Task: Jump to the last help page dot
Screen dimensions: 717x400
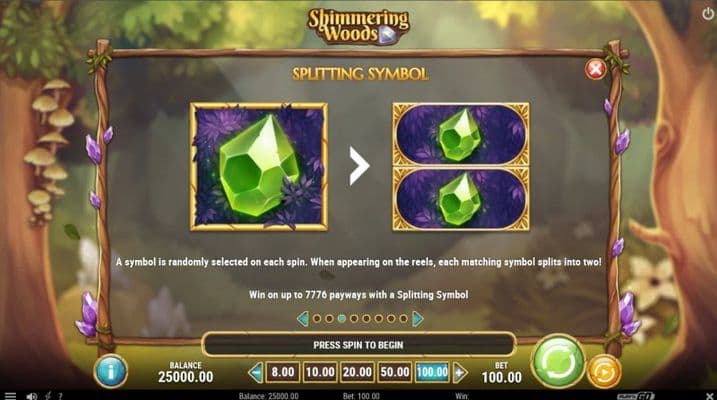Action: tap(403, 319)
